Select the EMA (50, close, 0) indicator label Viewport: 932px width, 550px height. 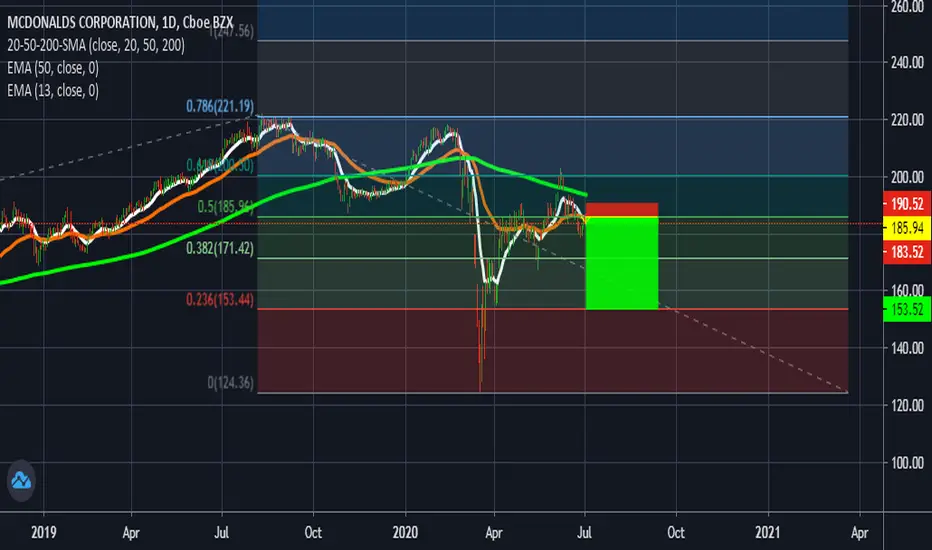[53, 68]
